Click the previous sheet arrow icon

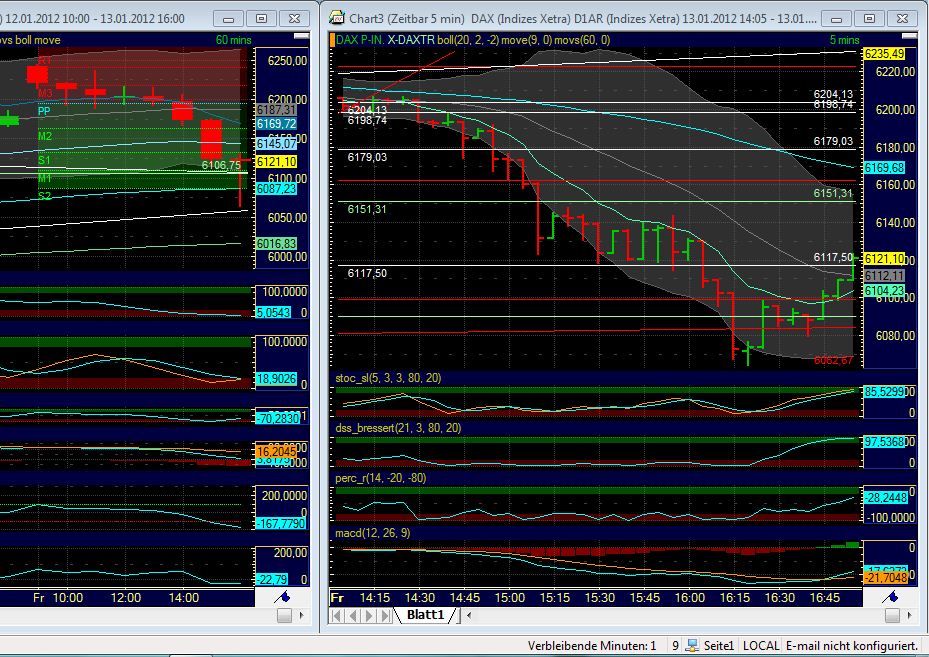pyautogui.click(x=351, y=615)
